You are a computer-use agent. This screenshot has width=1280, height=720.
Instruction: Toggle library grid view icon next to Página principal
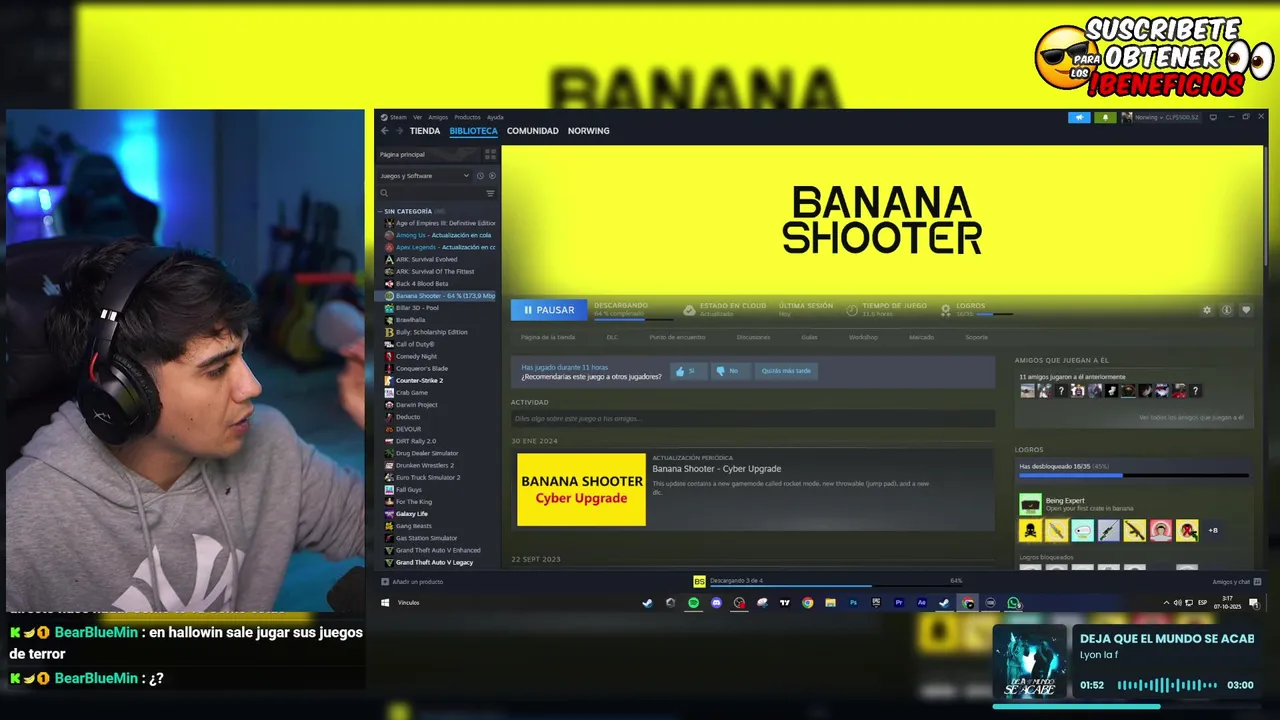click(x=490, y=154)
